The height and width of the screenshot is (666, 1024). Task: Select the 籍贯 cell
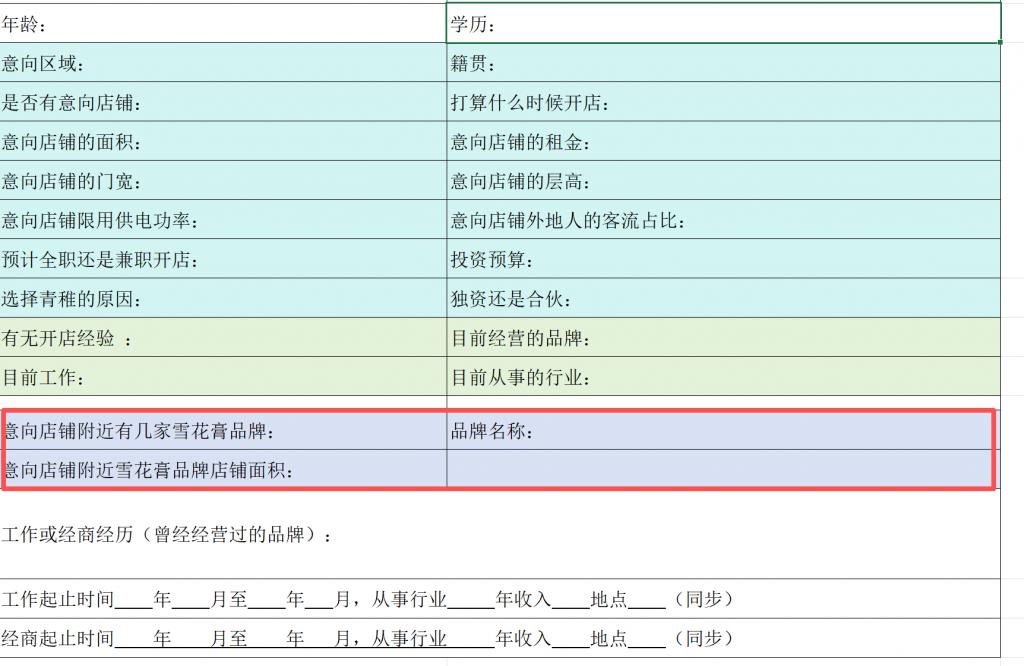click(x=723, y=63)
